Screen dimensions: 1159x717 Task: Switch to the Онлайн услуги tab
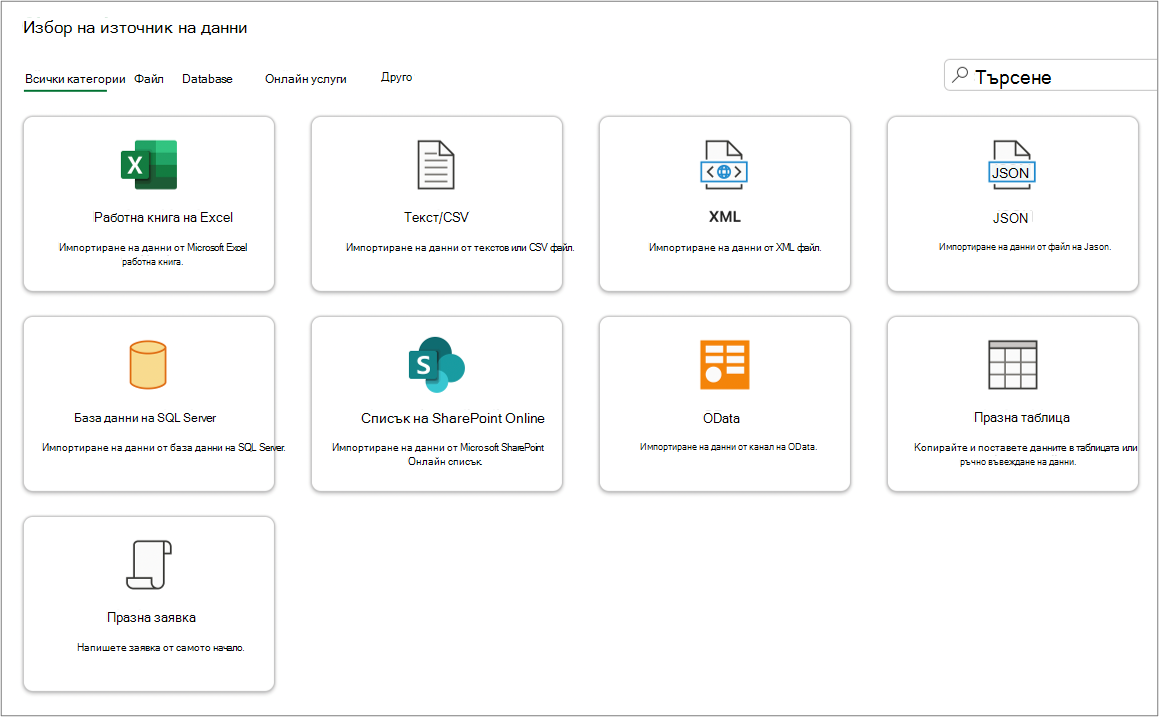(x=305, y=78)
